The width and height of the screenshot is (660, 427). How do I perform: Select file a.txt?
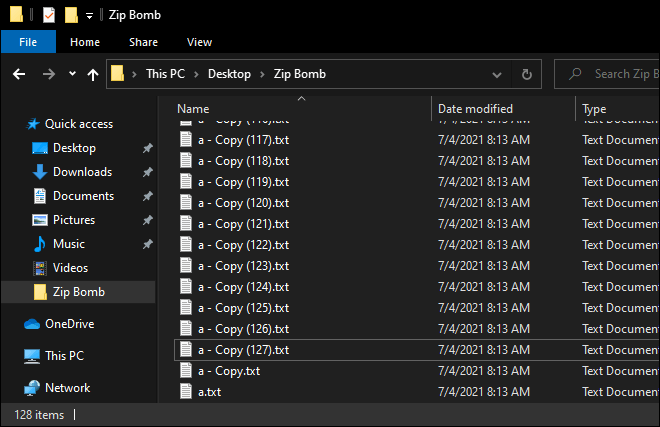pos(209,392)
